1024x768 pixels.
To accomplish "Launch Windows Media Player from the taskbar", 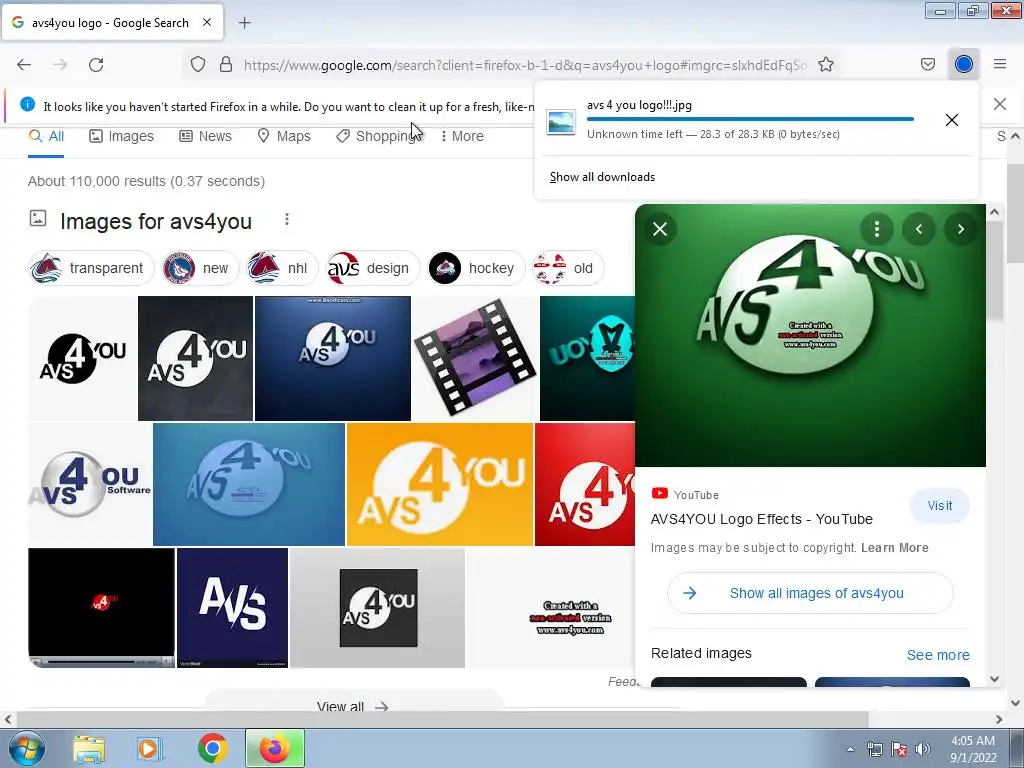I will point(150,749).
